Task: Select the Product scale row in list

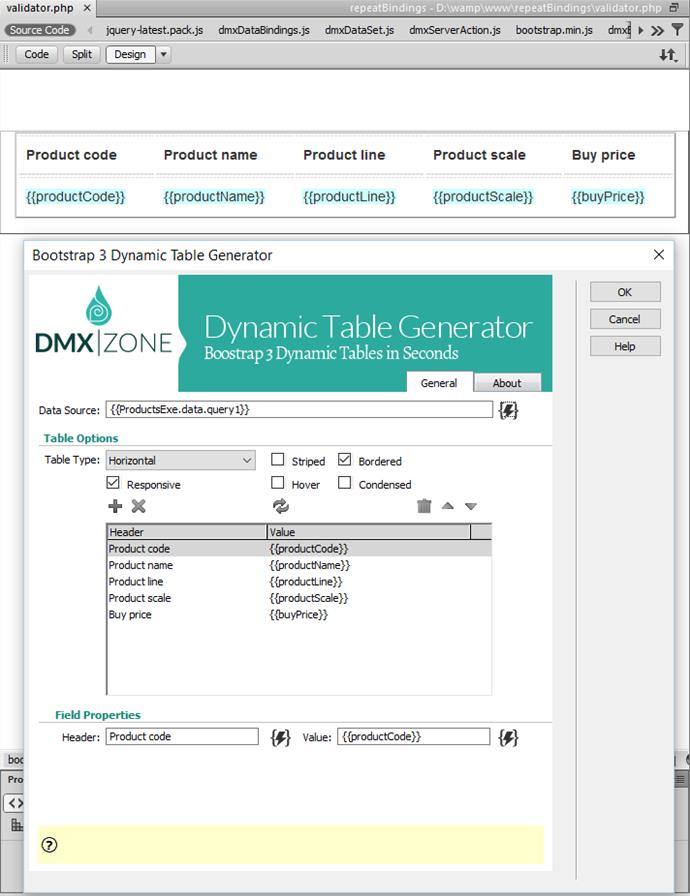Action: (x=299, y=598)
